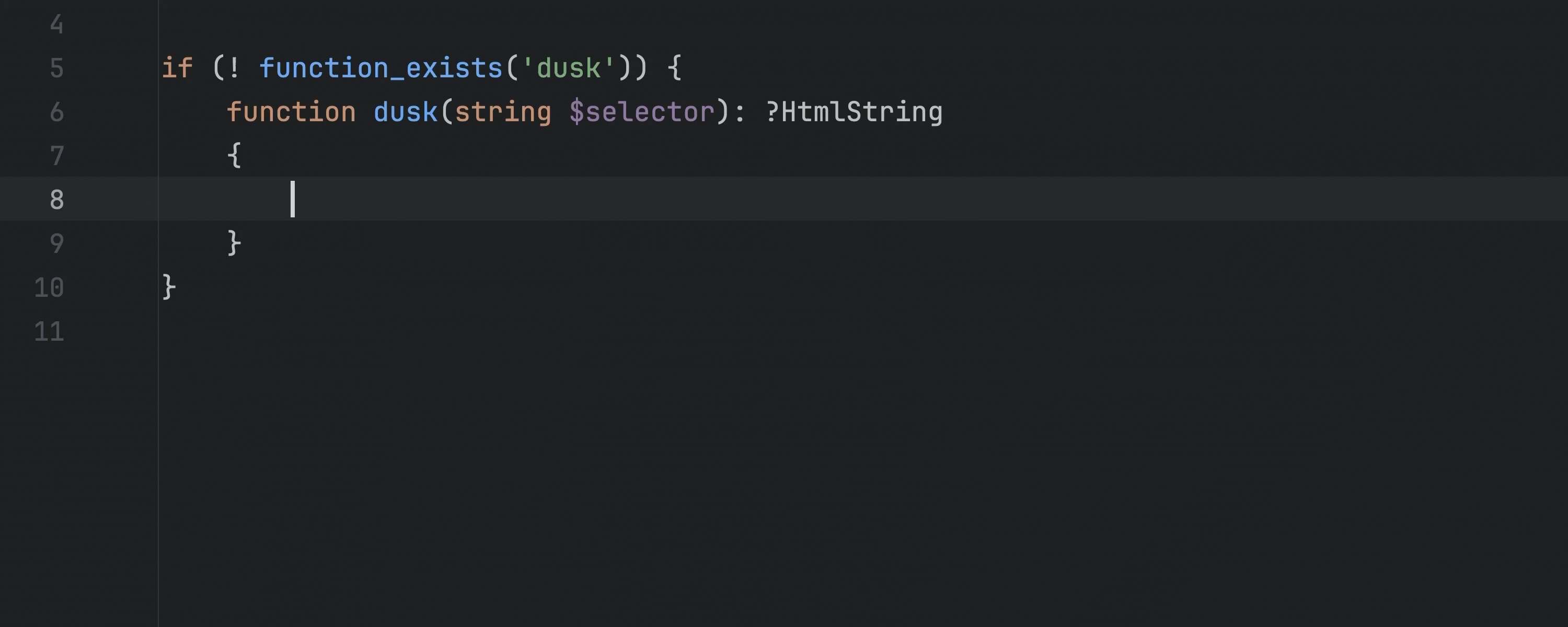Click the highlighted line number 8
1568x627 pixels.
point(56,200)
